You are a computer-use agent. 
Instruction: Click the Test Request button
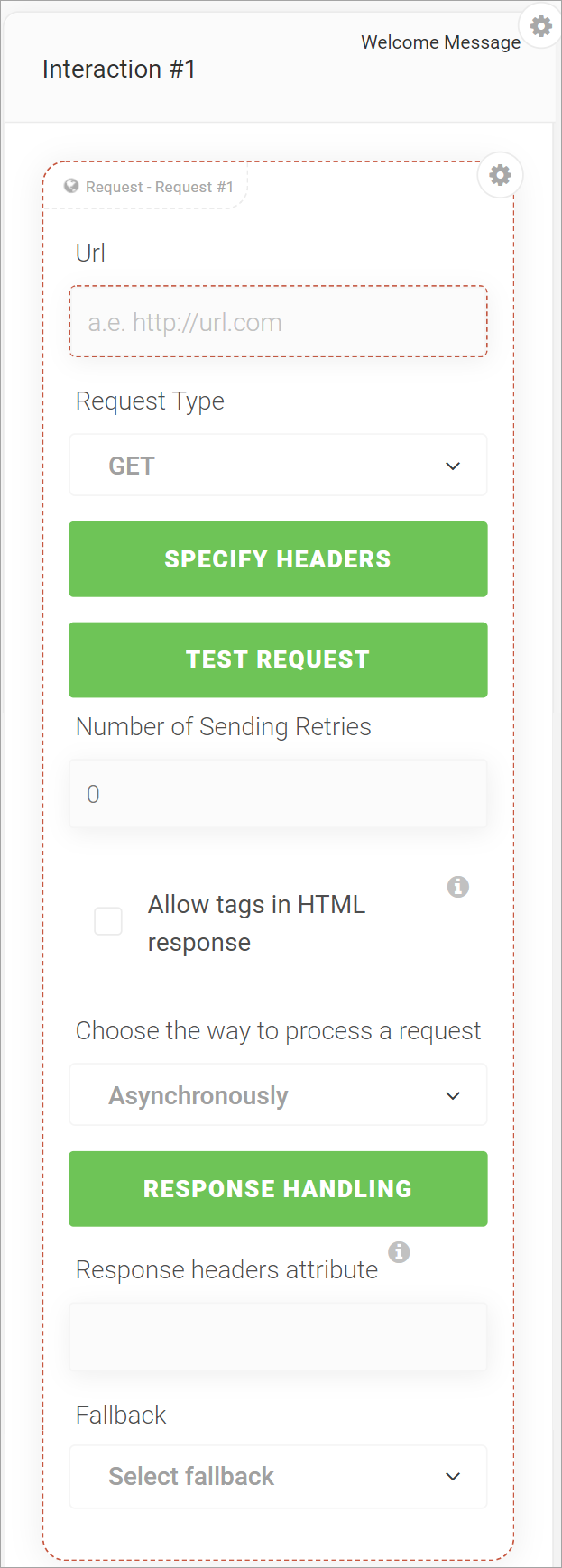(278, 659)
